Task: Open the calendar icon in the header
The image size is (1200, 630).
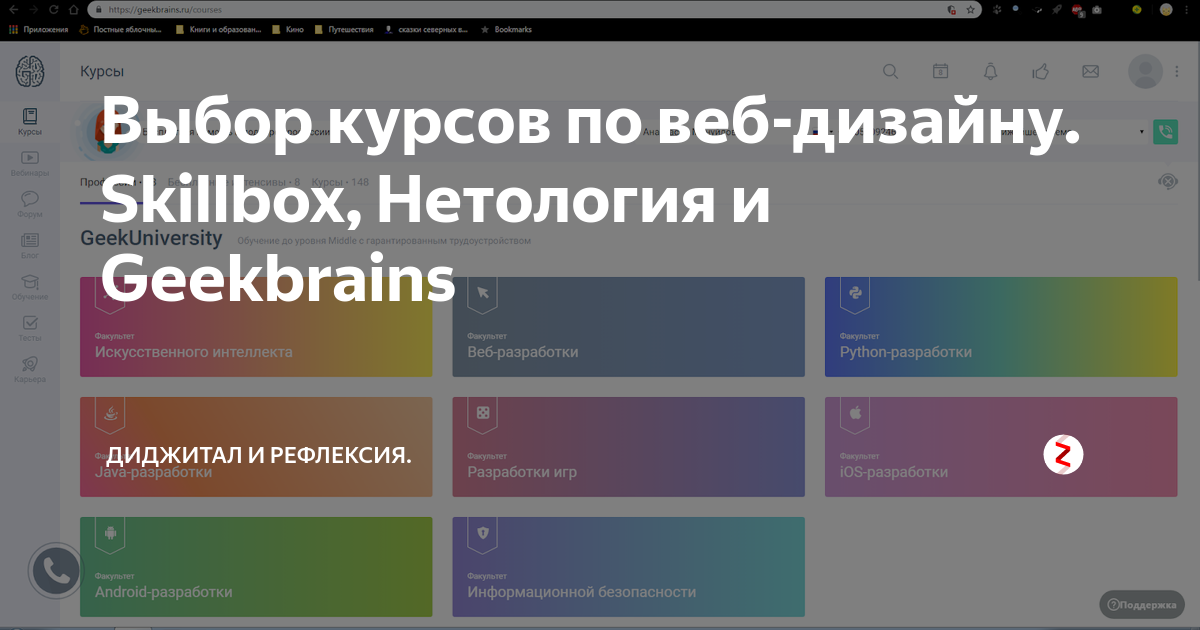Action: (x=940, y=71)
